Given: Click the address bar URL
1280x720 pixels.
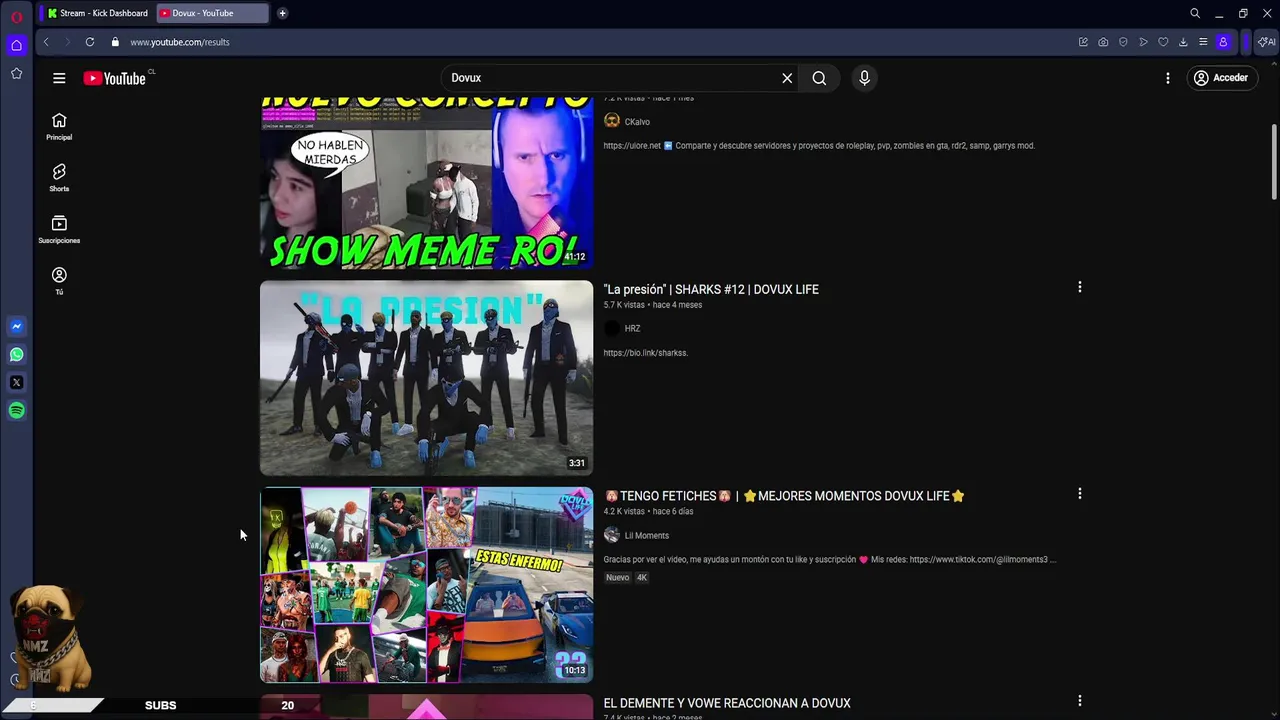Looking at the screenshot, I should pyautogui.click(x=180, y=42).
